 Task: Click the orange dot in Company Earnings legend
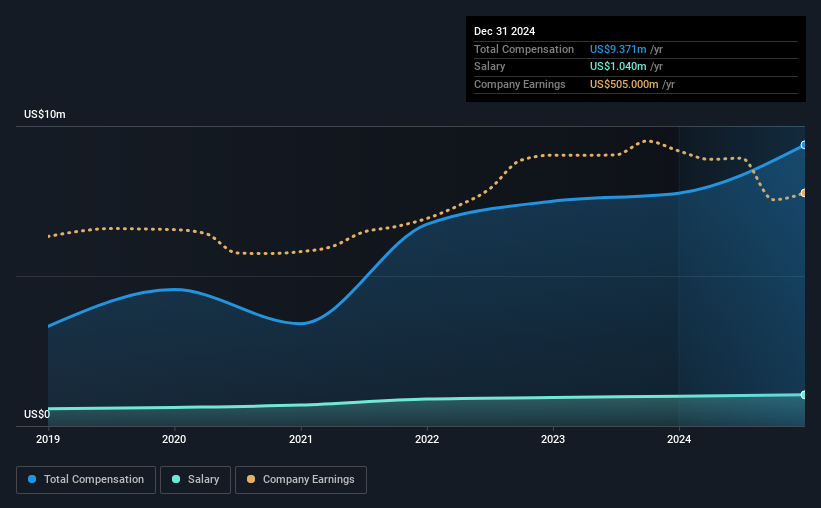pos(251,479)
